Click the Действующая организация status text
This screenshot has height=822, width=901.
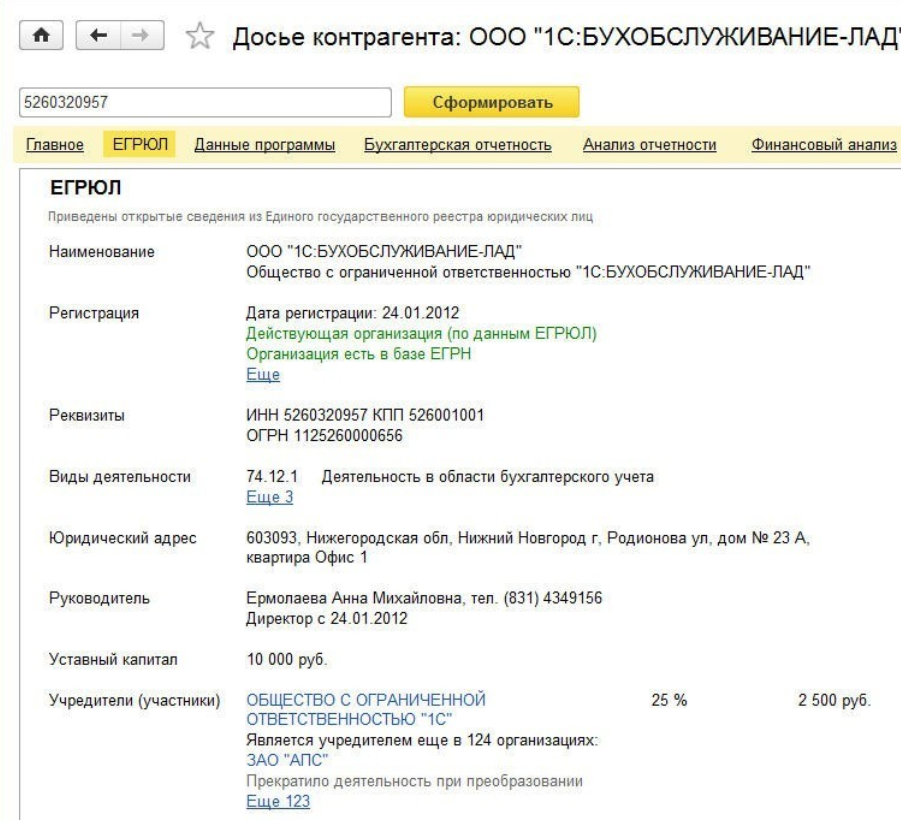(422, 334)
